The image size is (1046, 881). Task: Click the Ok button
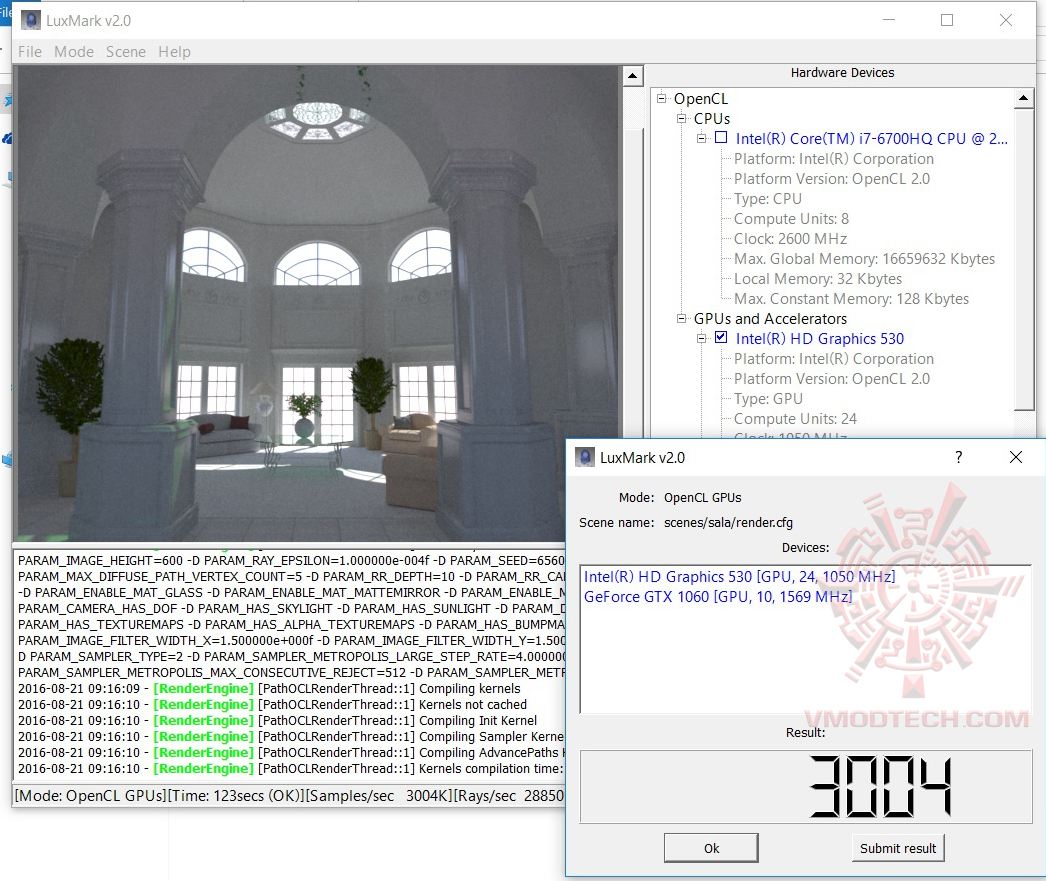711,848
